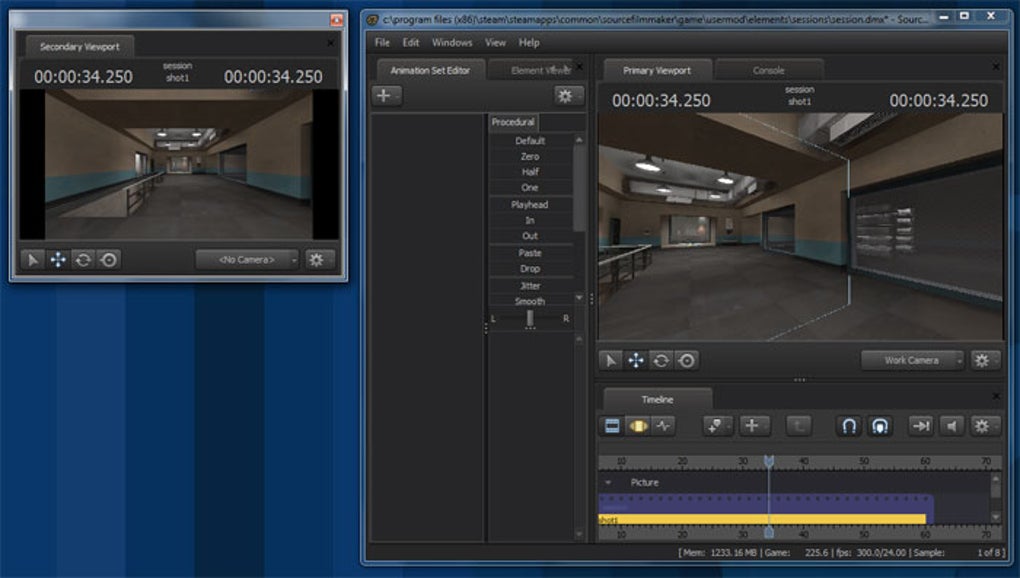This screenshot has height=578, width=1020.
Task: Click the Jitter procedural preset
Action: click(529, 285)
